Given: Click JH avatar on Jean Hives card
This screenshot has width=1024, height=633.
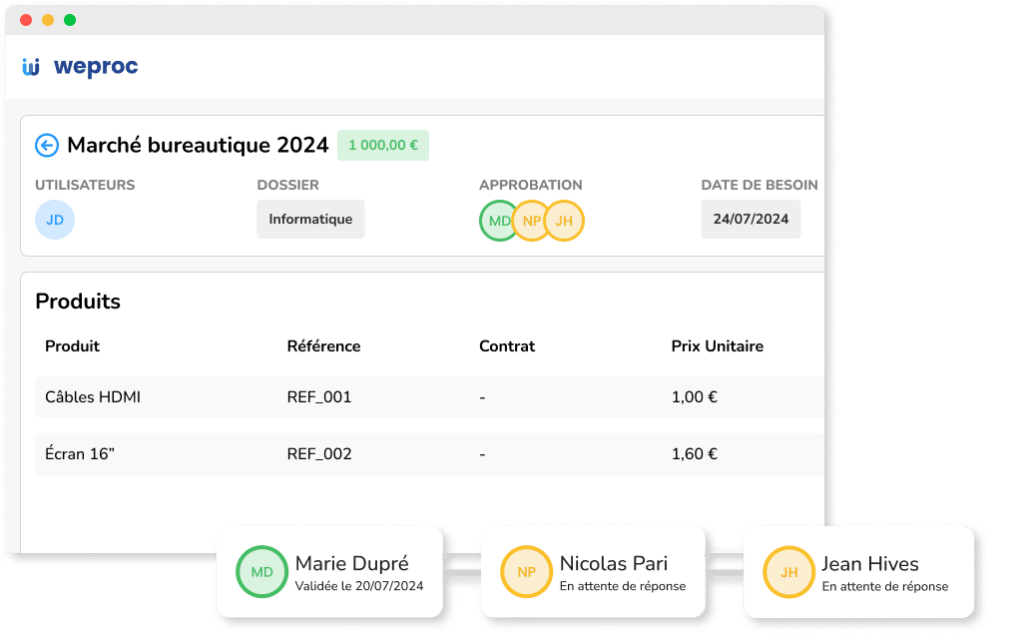Looking at the screenshot, I should click(789, 572).
